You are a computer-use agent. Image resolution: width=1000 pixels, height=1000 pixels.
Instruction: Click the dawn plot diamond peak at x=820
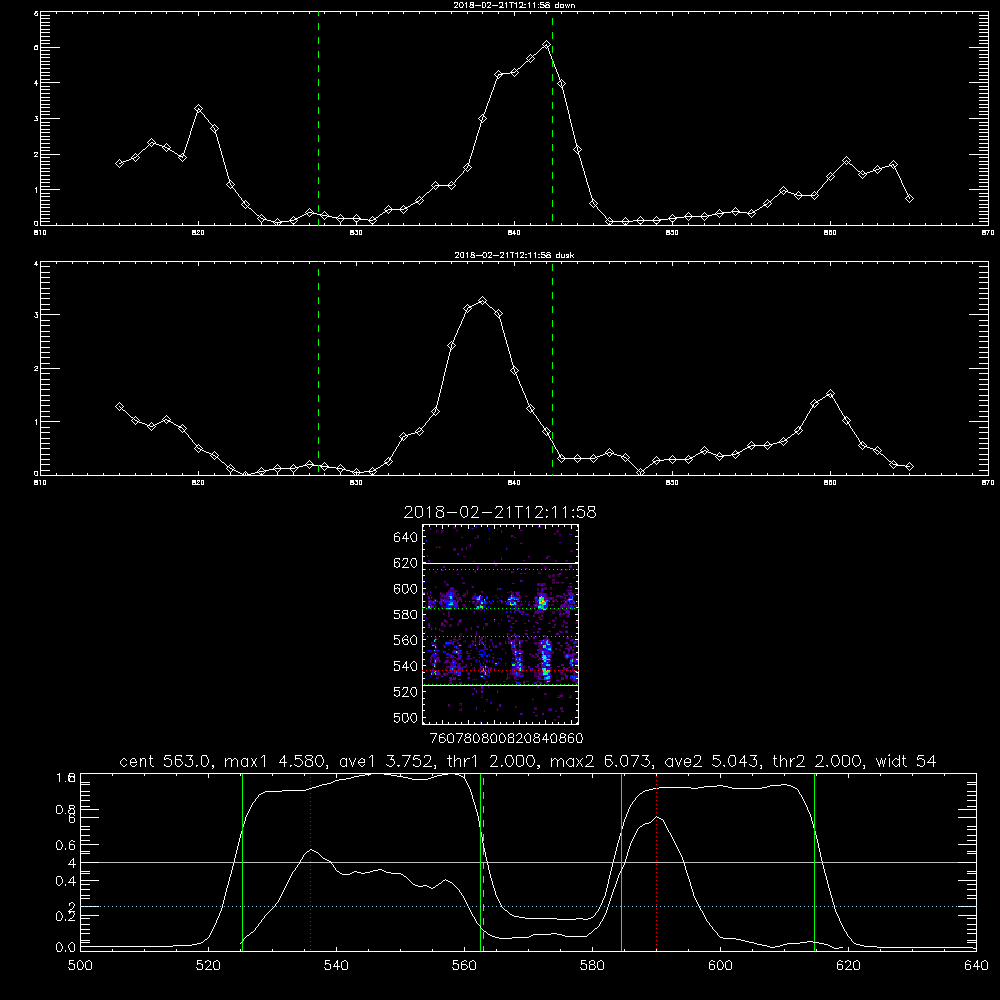198,109
